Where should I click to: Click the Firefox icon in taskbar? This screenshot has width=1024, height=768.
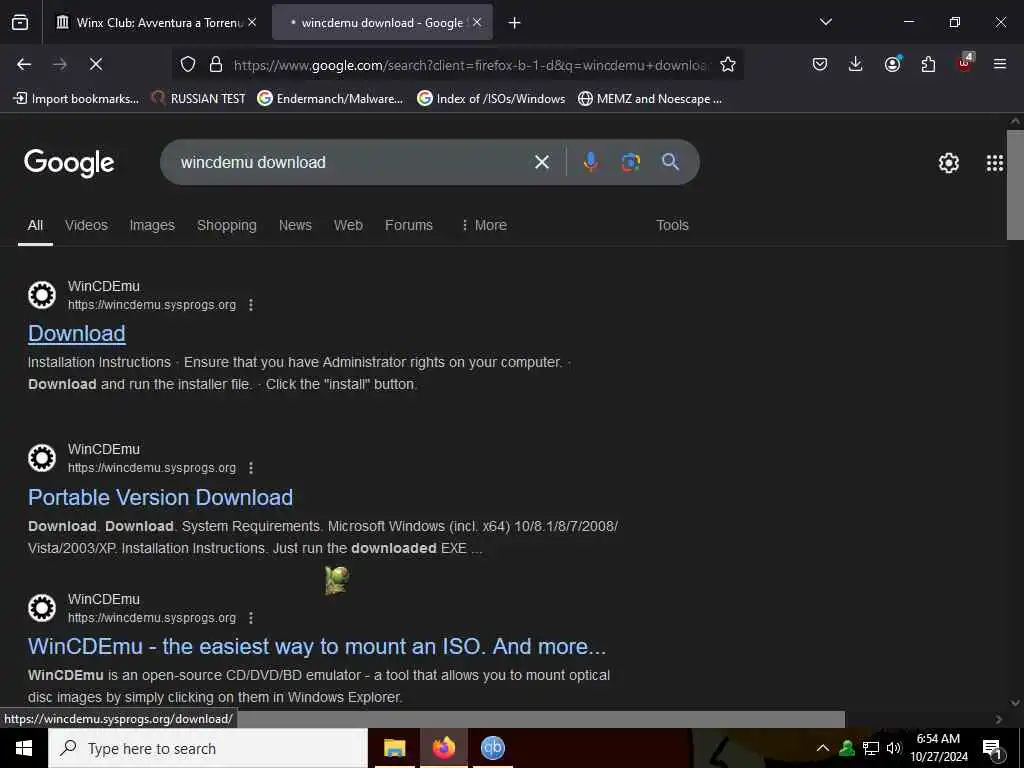pos(443,748)
